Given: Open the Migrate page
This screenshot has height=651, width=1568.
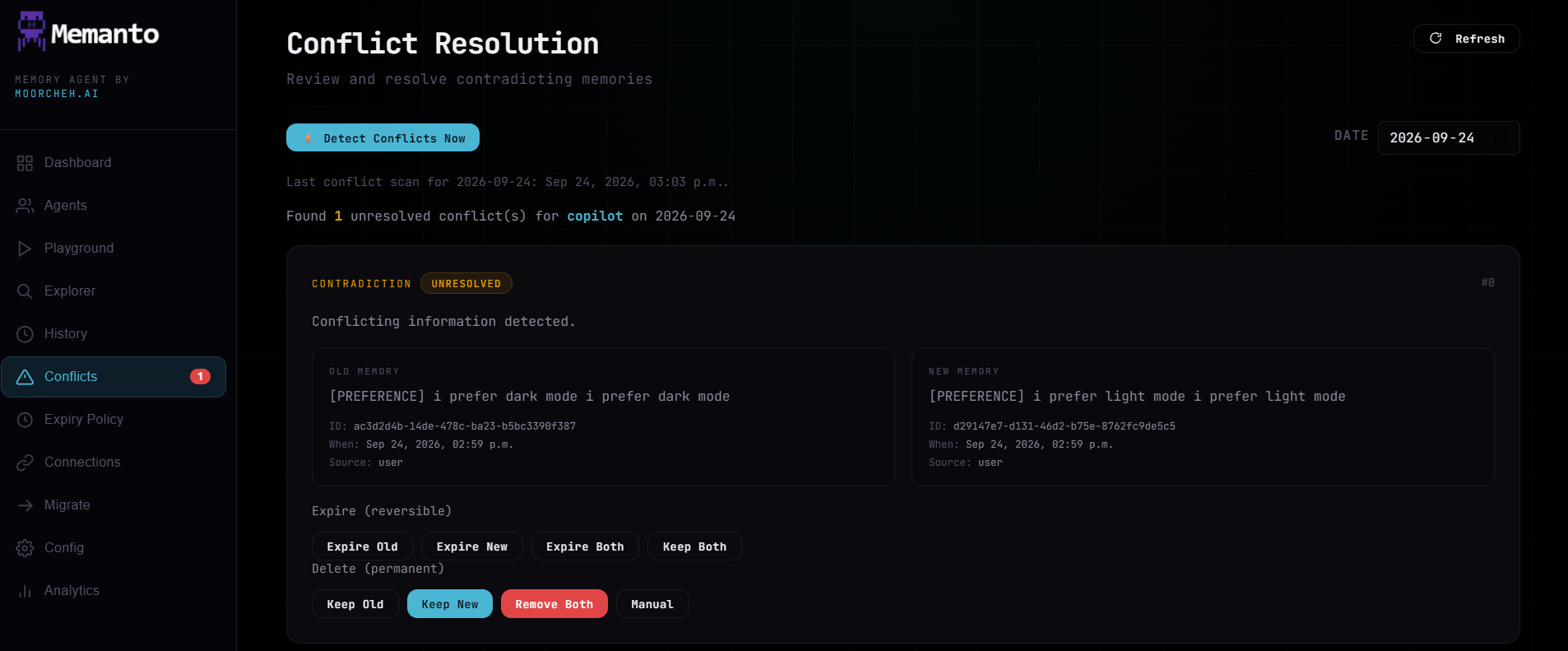Looking at the screenshot, I should coord(114,505).
